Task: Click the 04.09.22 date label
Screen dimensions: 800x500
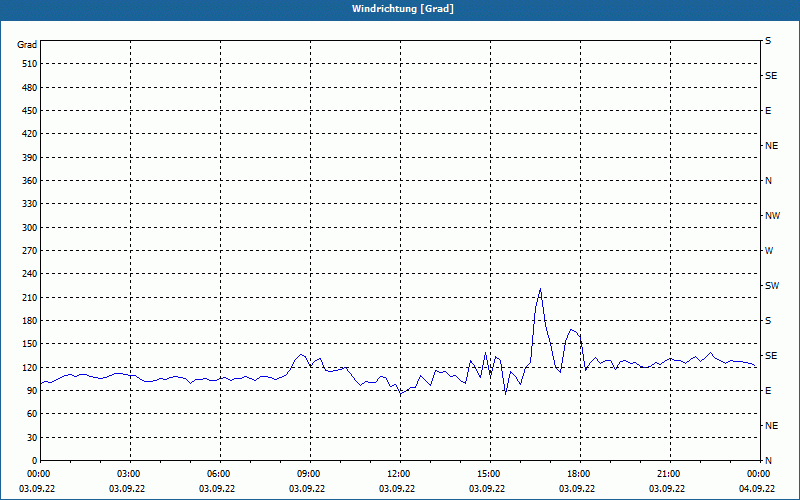Action: (x=757, y=489)
